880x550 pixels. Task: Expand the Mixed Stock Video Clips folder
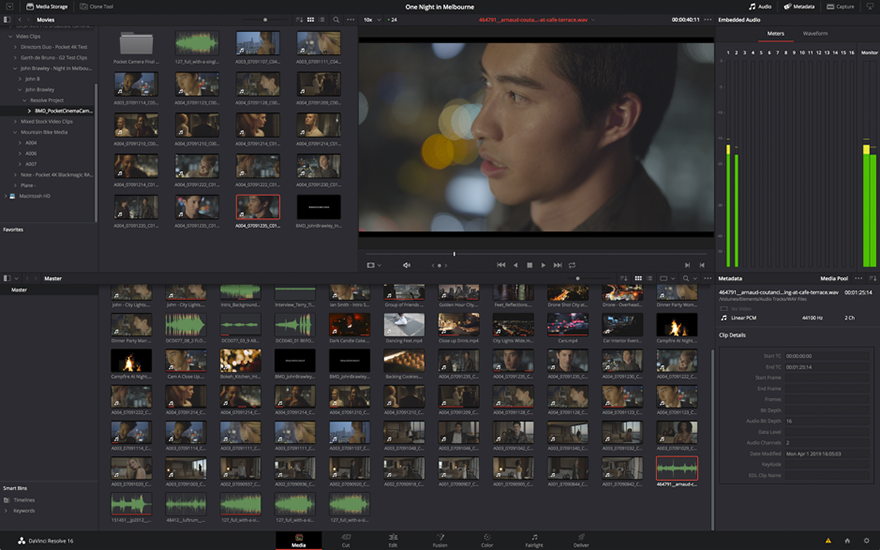(x=15, y=120)
